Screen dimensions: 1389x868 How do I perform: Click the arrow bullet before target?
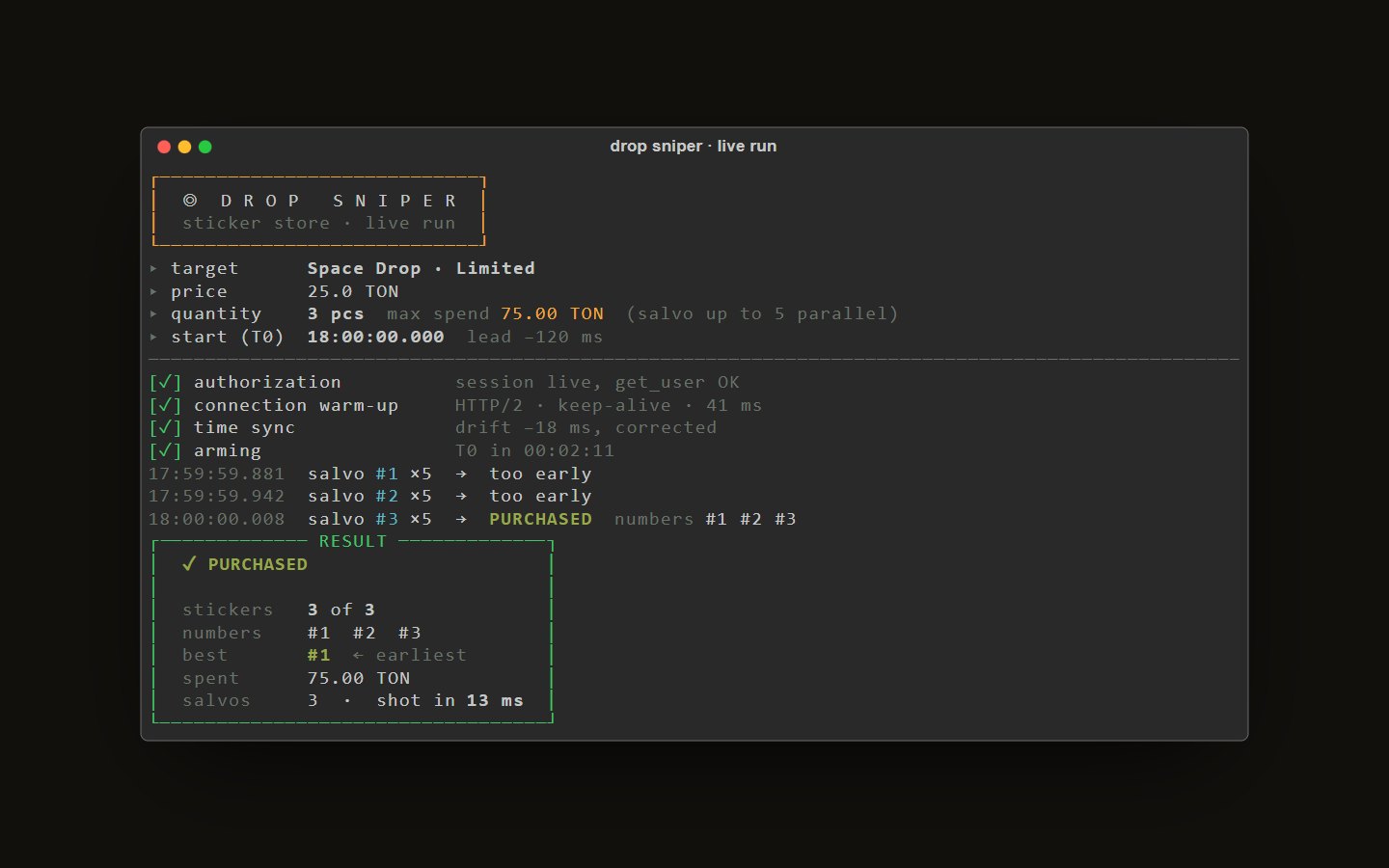point(153,268)
